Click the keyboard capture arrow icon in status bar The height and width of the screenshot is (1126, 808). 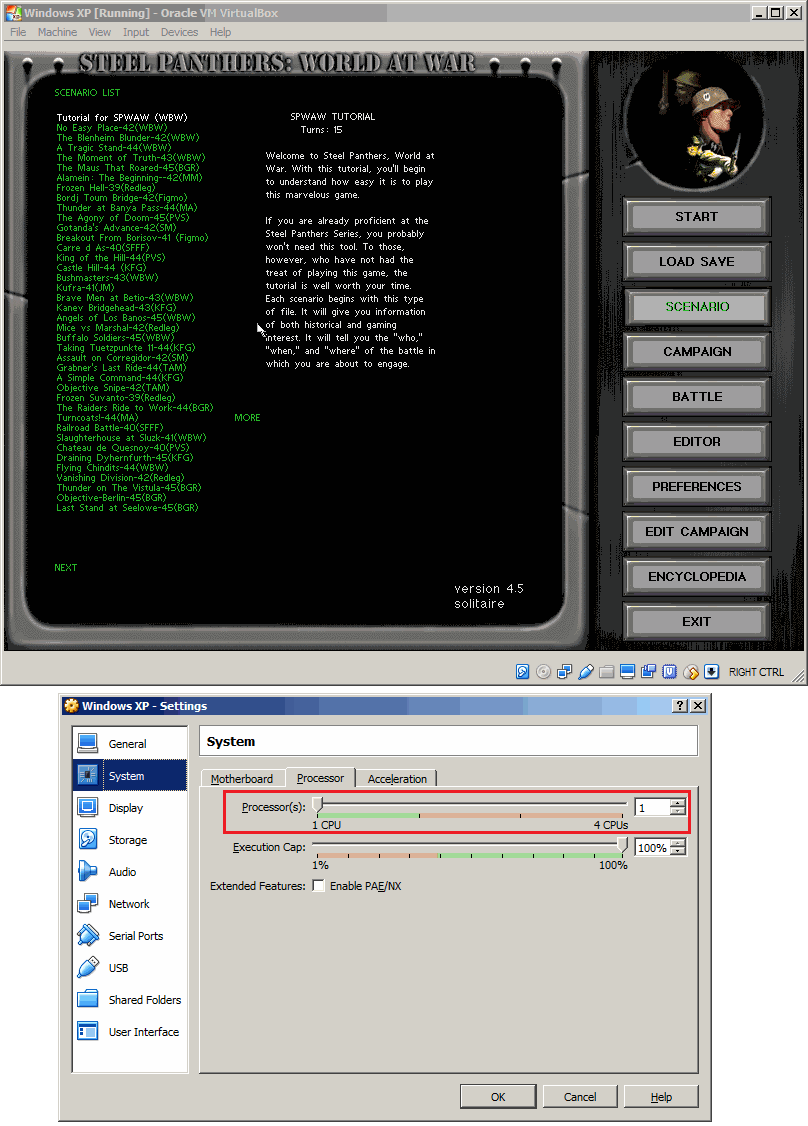pyautogui.click(x=712, y=671)
